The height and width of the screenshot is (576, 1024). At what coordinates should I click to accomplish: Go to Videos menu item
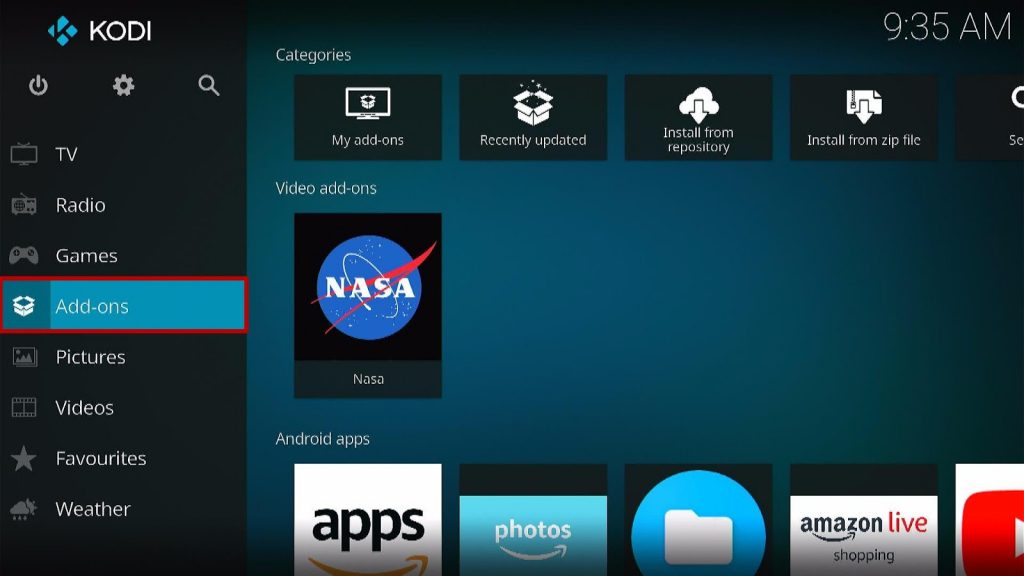tap(123, 408)
